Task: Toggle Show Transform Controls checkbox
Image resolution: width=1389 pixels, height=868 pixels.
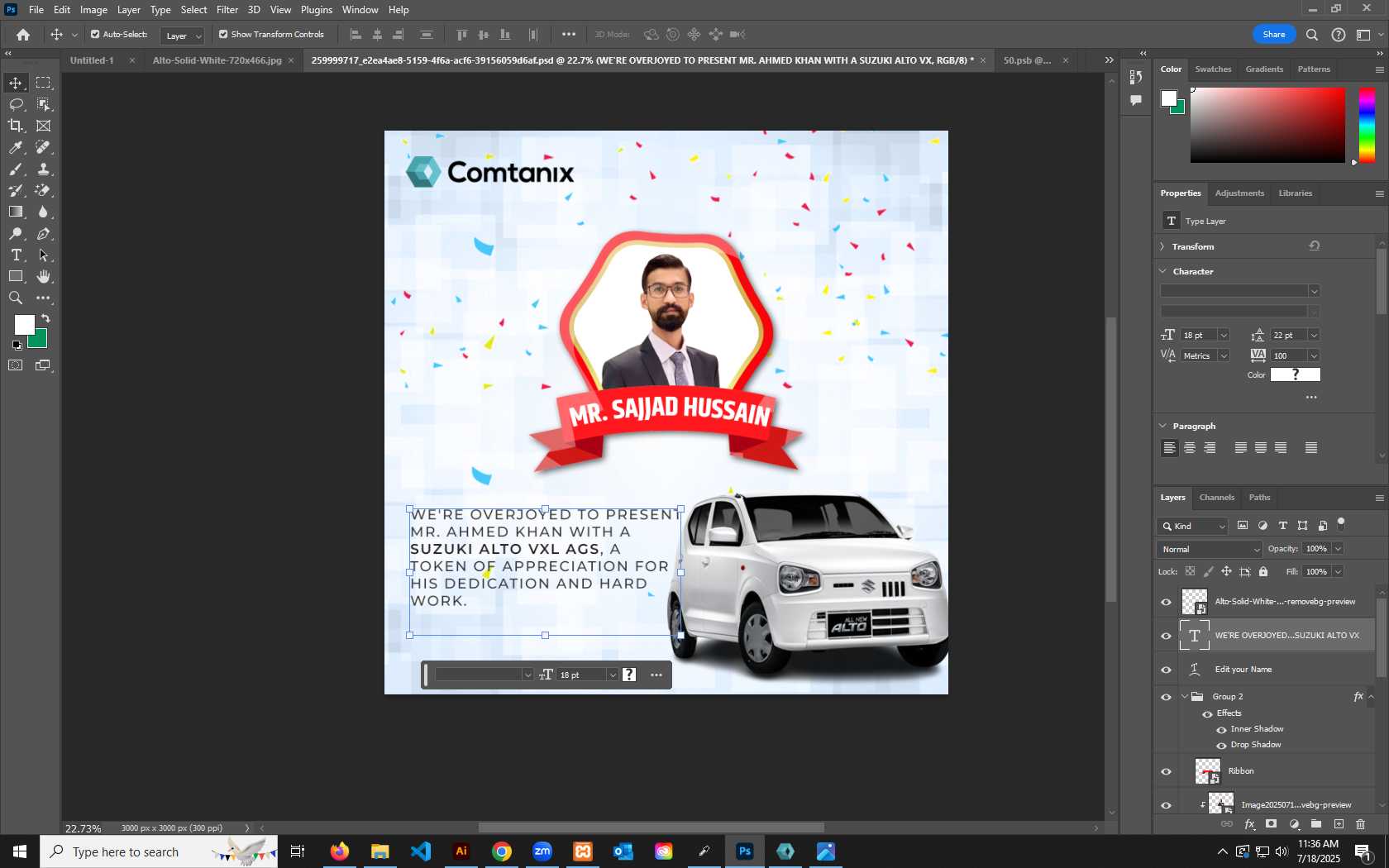Action: [223, 35]
